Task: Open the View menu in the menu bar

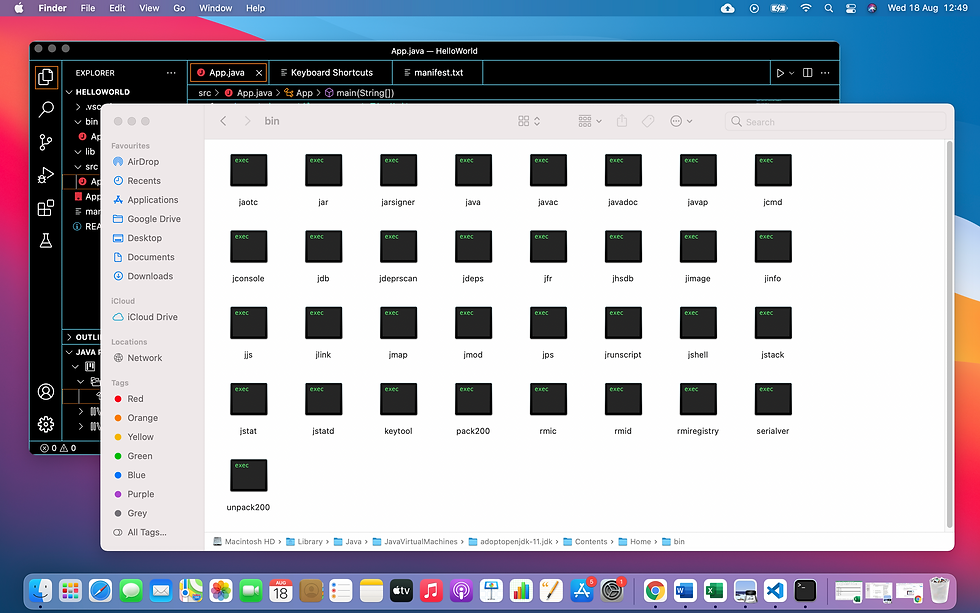Action: pos(149,8)
